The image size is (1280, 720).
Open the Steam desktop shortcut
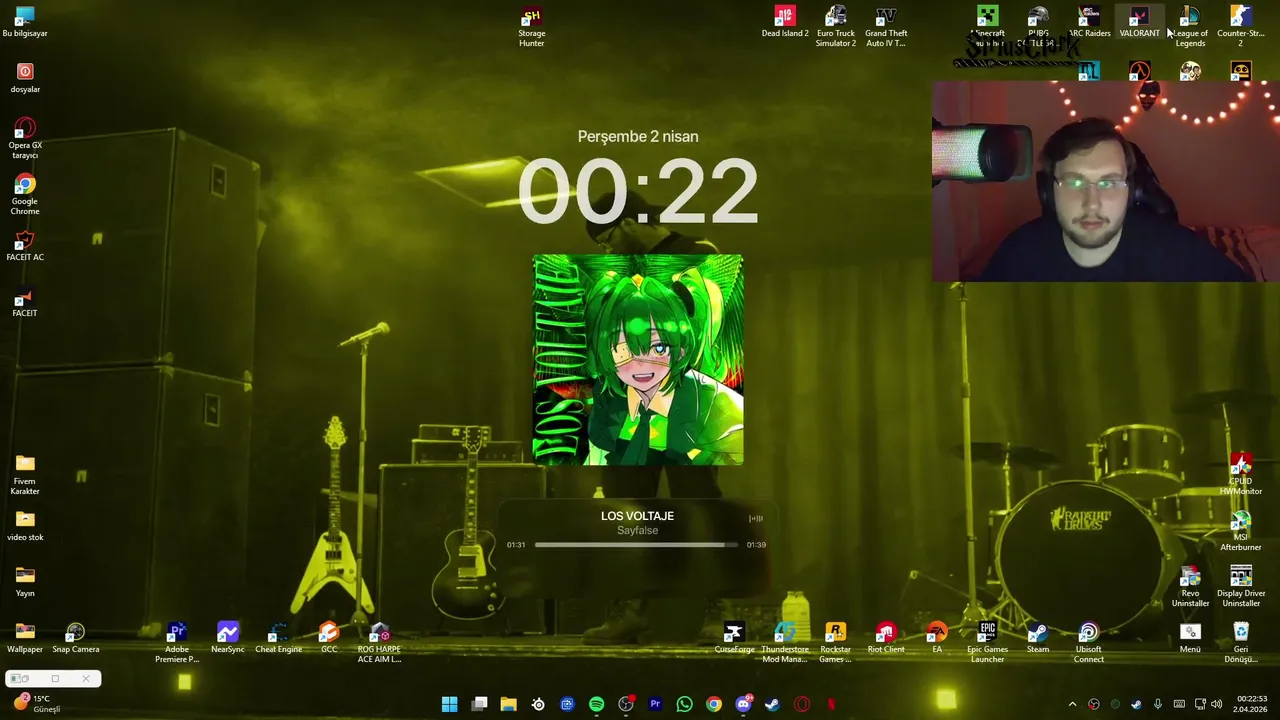[x=1038, y=638]
